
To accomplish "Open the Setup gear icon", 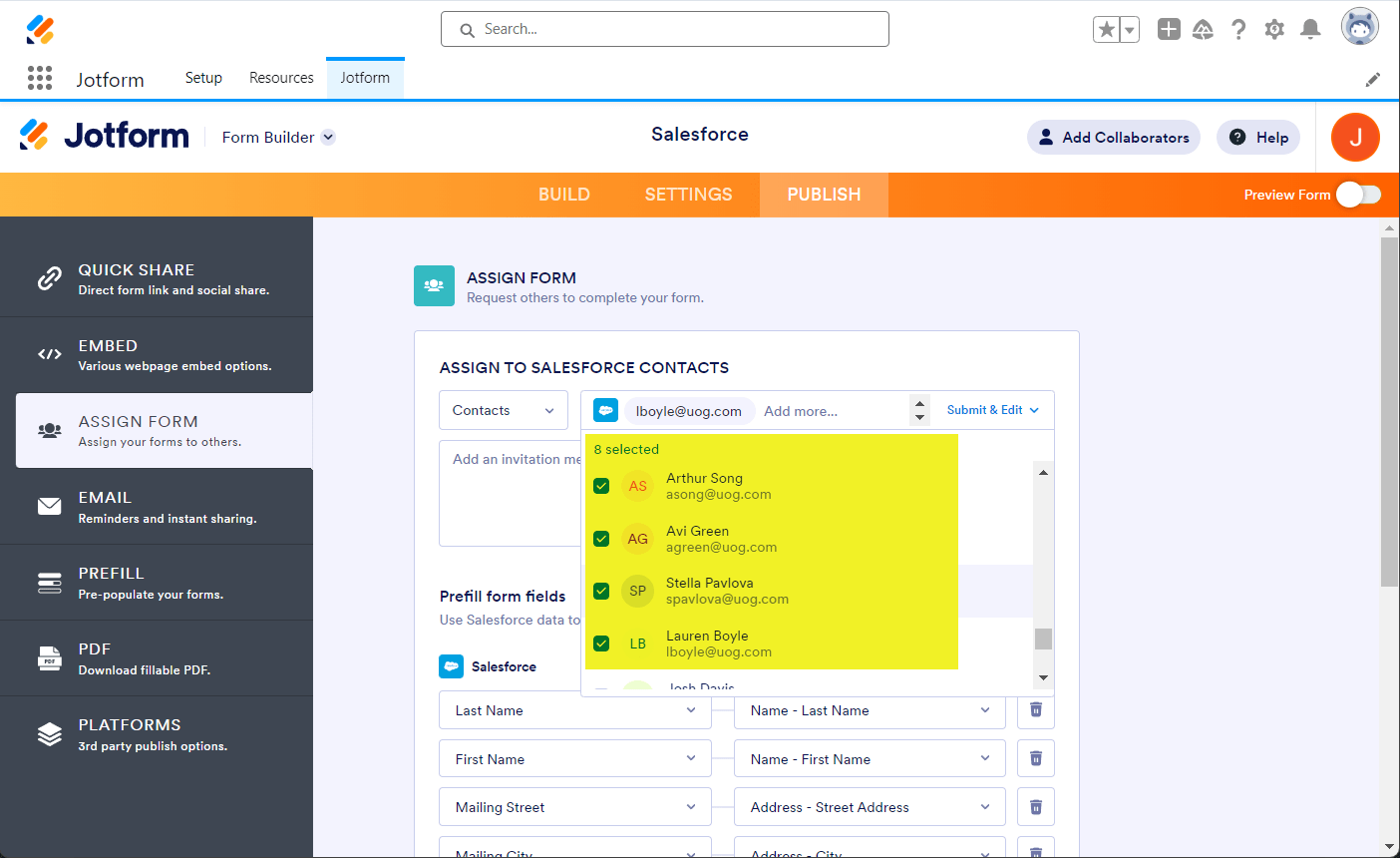I will coord(1274,29).
